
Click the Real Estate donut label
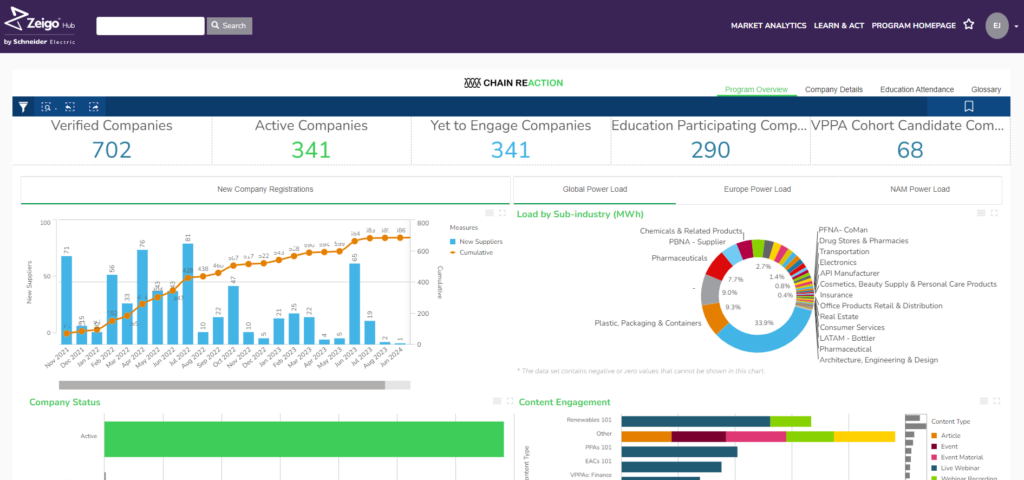pyautogui.click(x=839, y=316)
